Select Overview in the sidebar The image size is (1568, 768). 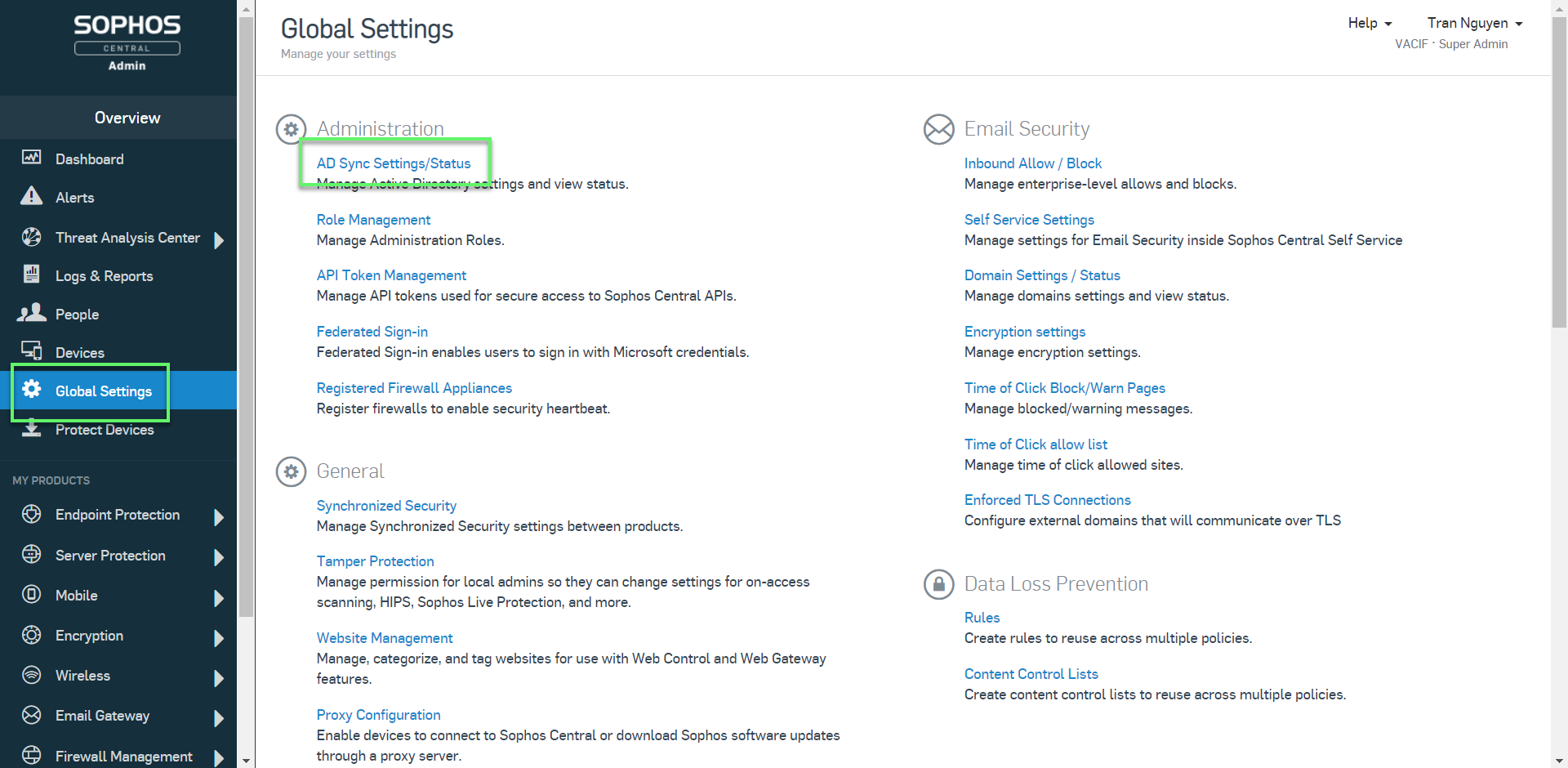tap(127, 118)
